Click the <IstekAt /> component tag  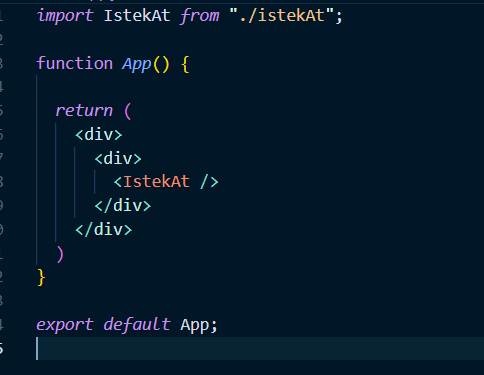click(x=166, y=182)
